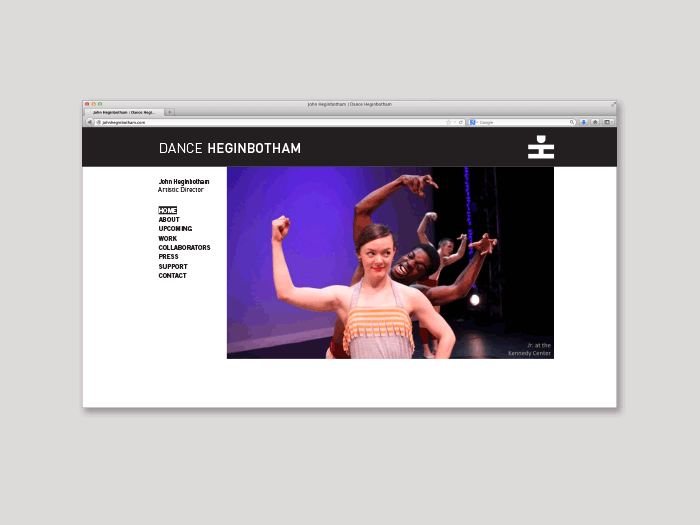Click the Google search field
700x525 pixels.
(522, 122)
